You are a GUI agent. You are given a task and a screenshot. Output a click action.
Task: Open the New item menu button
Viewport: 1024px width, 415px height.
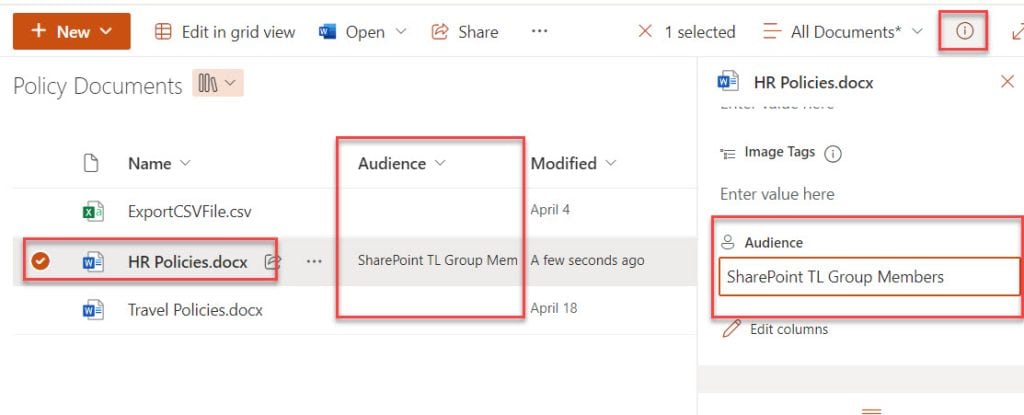pyautogui.click(x=72, y=31)
